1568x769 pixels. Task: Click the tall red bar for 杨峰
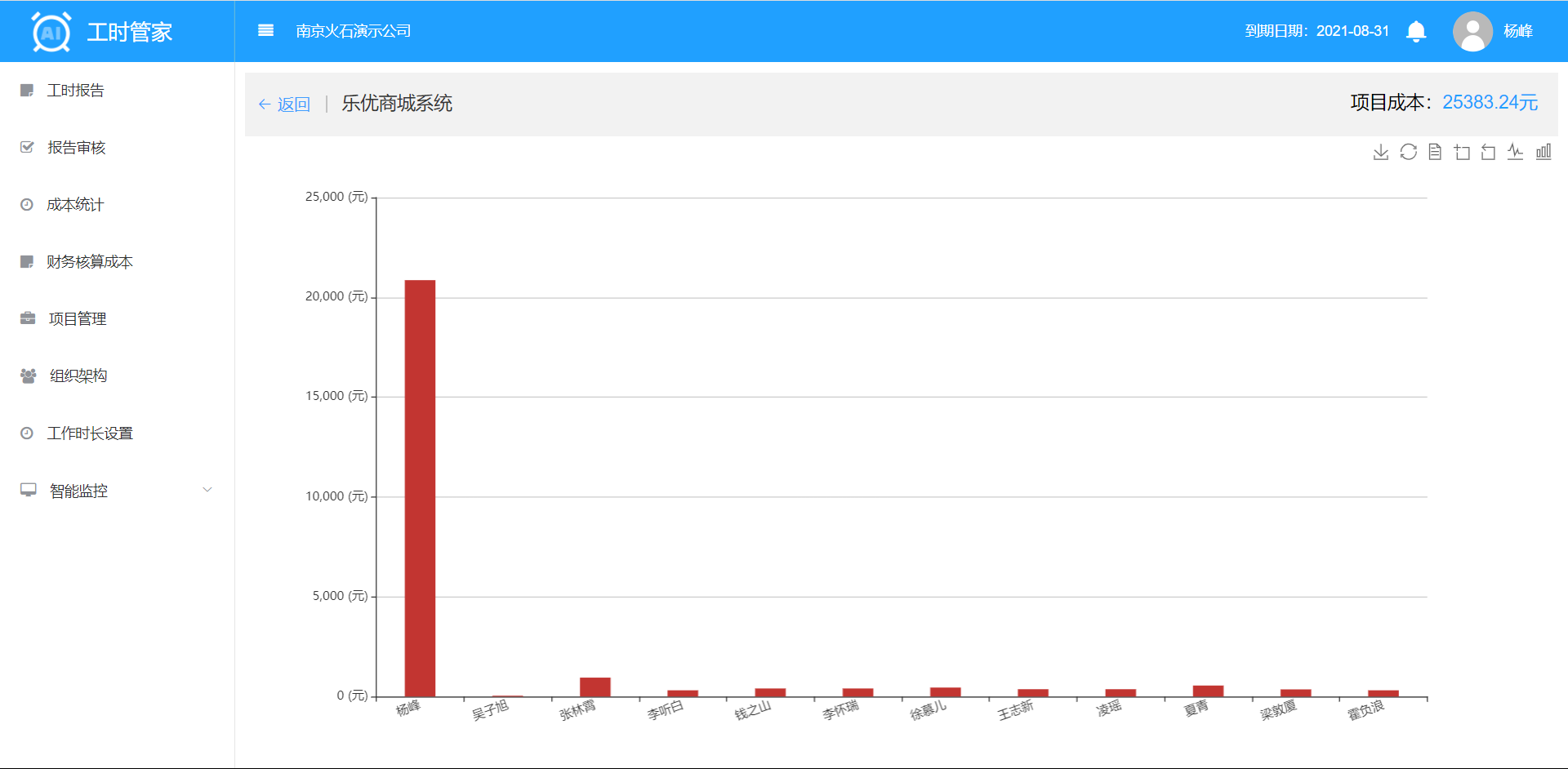click(420, 488)
